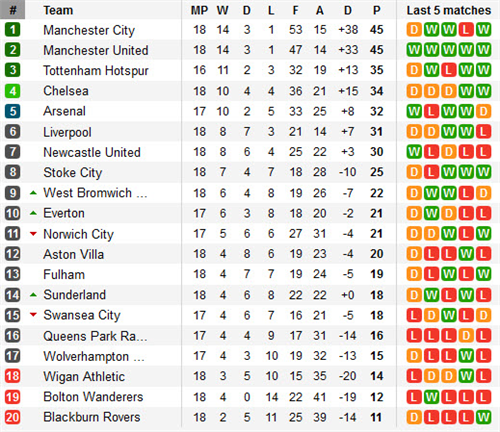Open the Queens Park Ra... team link
Image resolution: width=500 pixels, height=432 pixels.
coord(95,336)
